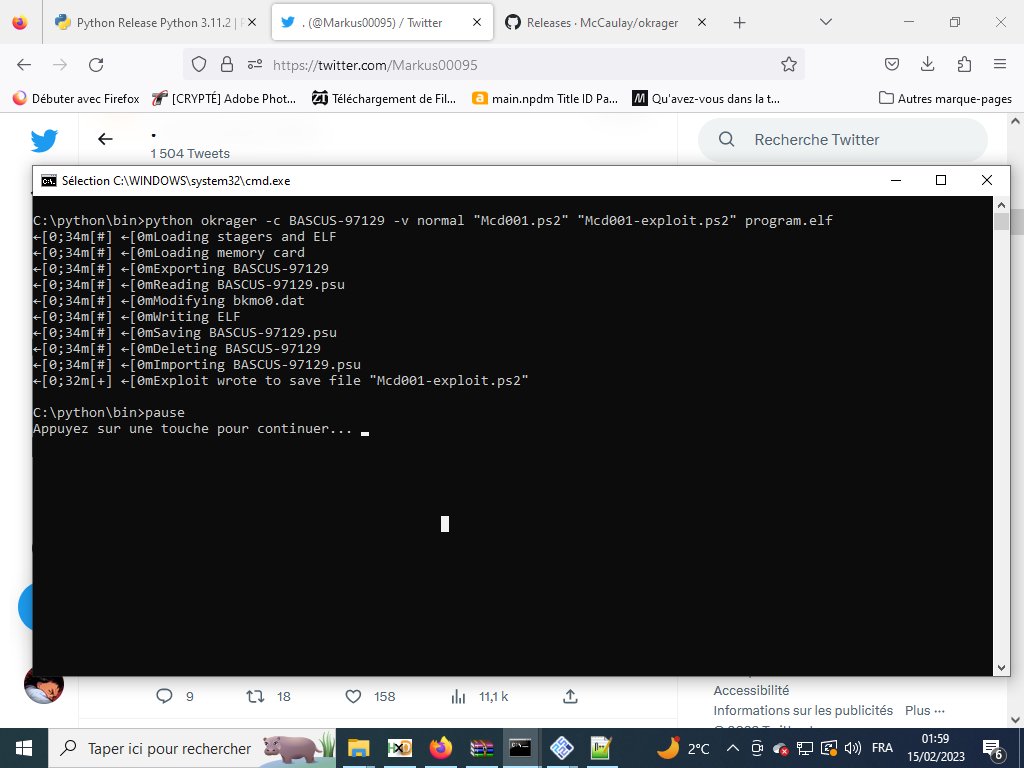
Task: Show hidden system tray icons chevron
Action: point(733,748)
